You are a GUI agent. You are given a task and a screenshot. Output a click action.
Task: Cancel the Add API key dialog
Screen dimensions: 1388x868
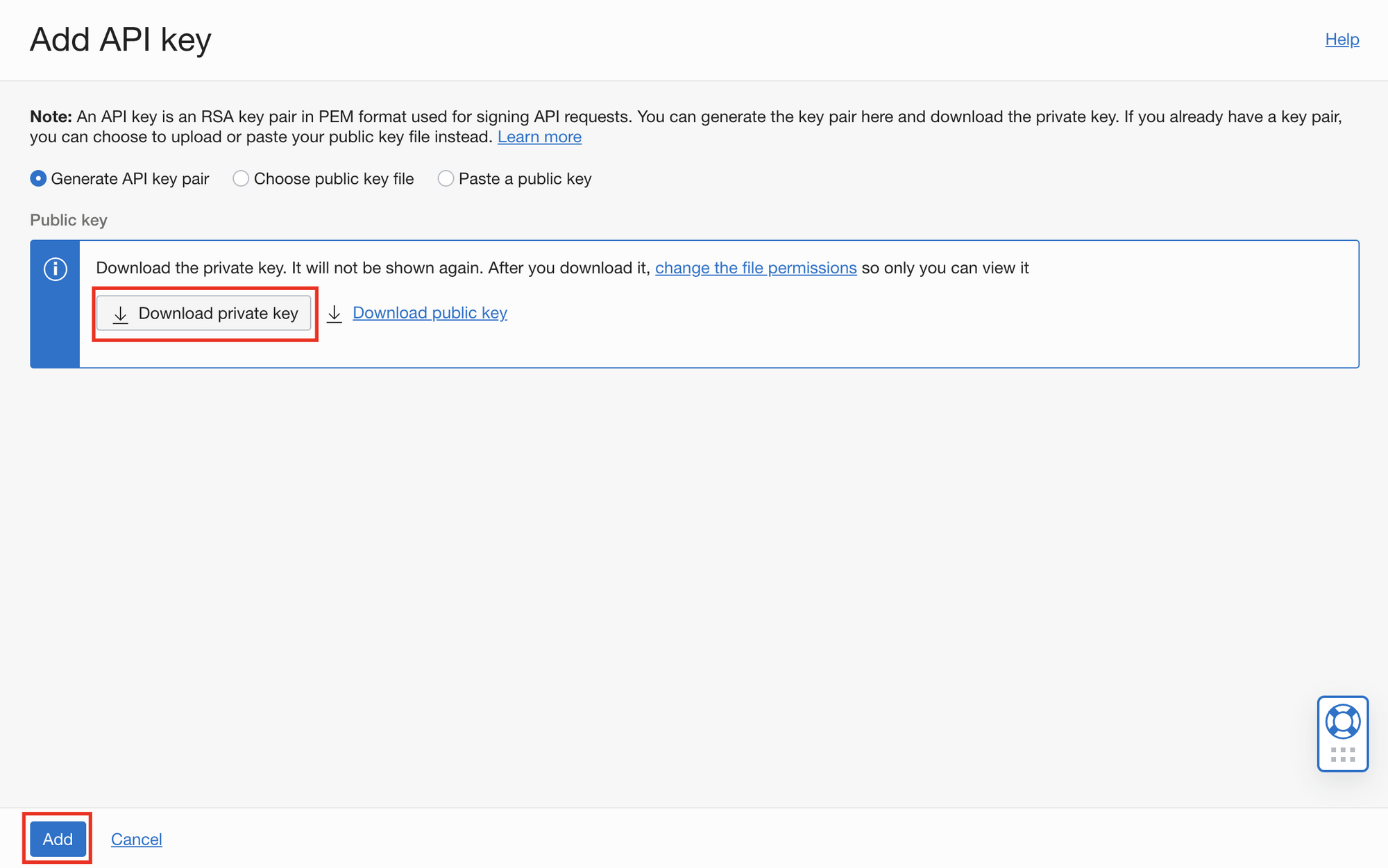tap(136, 840)
